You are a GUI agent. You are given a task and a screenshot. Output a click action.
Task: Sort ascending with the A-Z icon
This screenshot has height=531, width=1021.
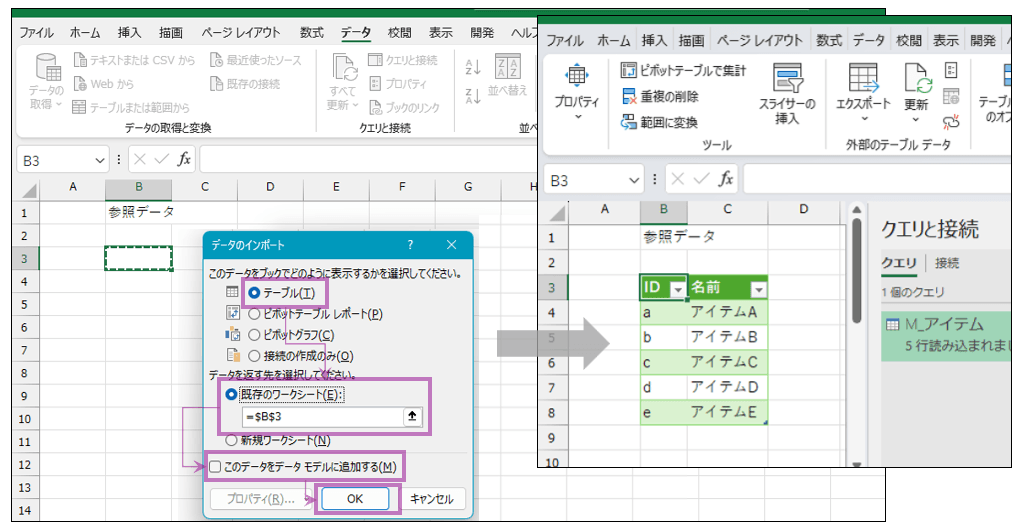pyautogui.click(x=473, y=66)
